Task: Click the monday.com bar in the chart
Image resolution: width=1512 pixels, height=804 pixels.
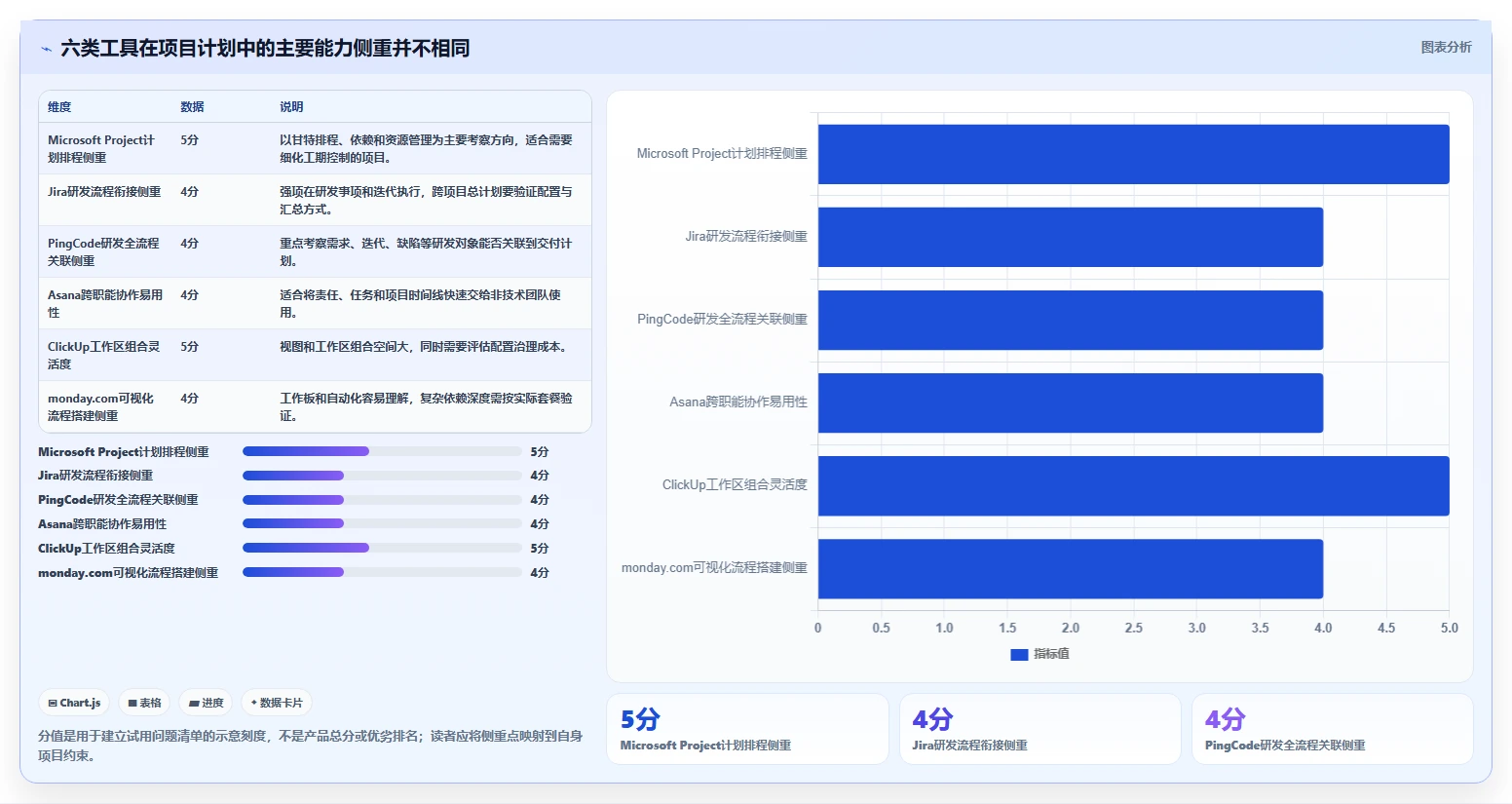Action: pyautogui.click(x=1071, y=568)
